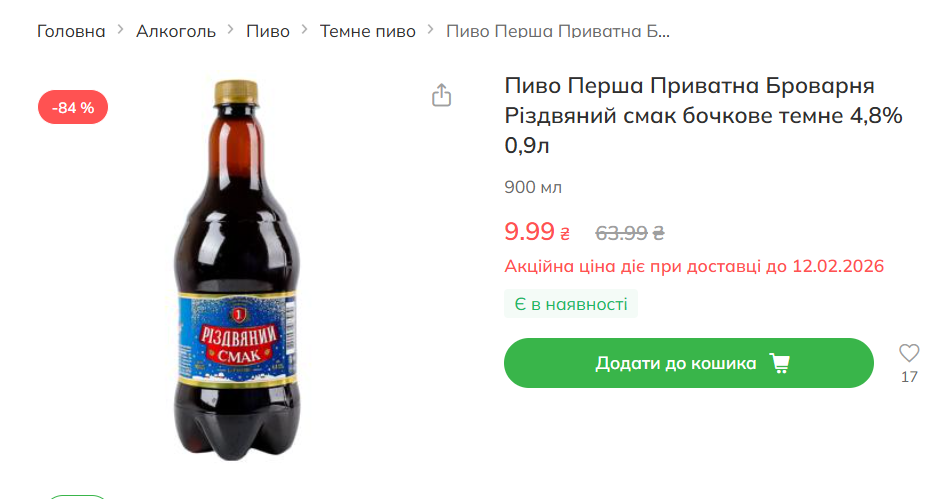Click the chevron right after Головна
The width and height of the screenshot is (931, 499).
click(121, 31)
